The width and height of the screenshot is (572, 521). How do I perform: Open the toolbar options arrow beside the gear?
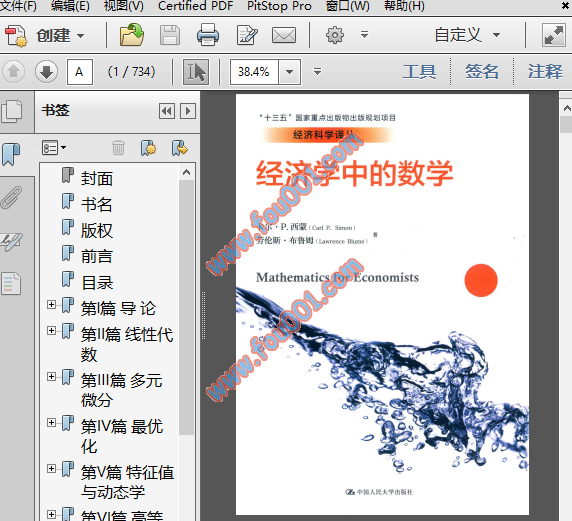(364, 35)
